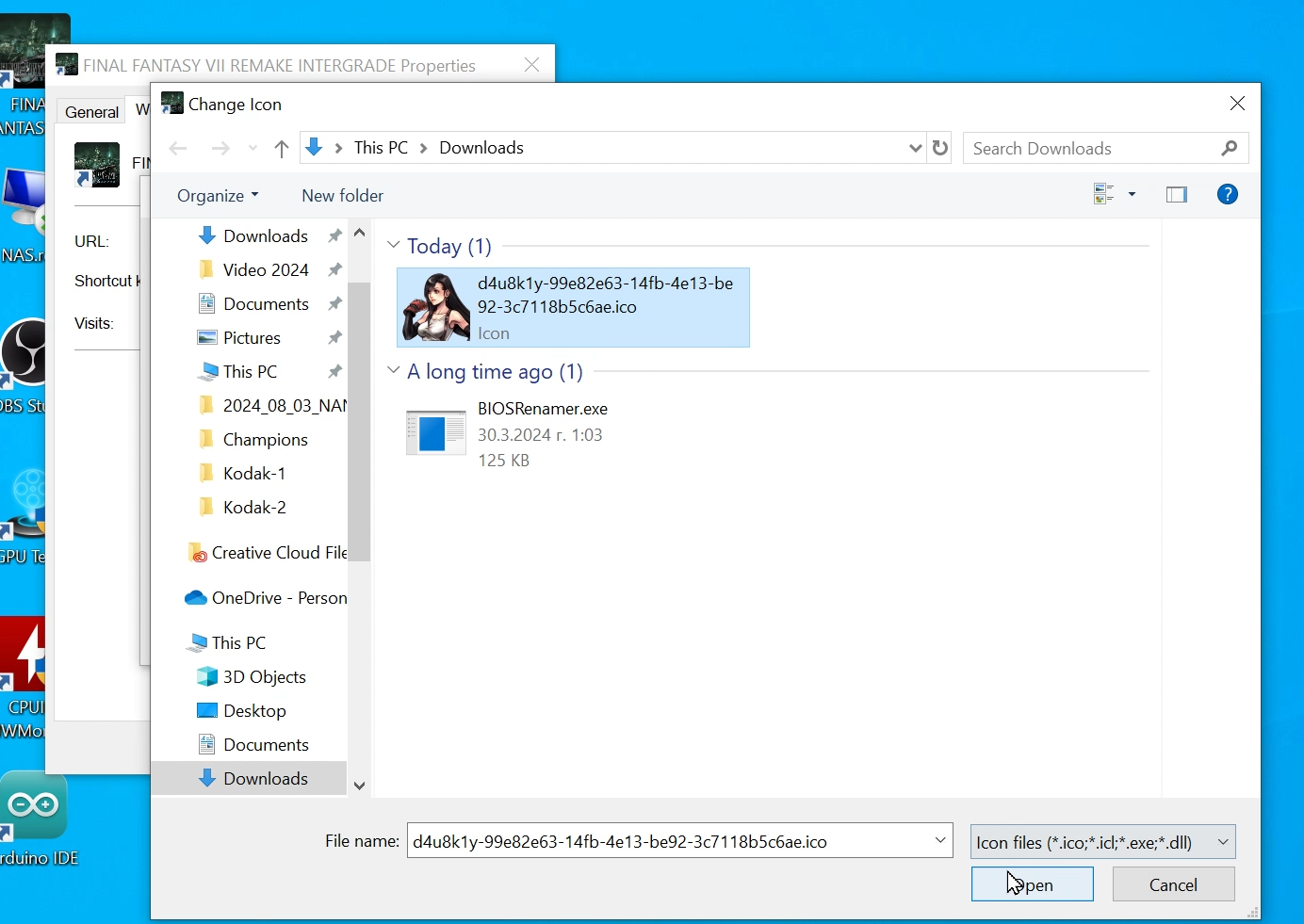Open Documents under This PC
Screen dimensions: 1304x924
tap(266, 745)
